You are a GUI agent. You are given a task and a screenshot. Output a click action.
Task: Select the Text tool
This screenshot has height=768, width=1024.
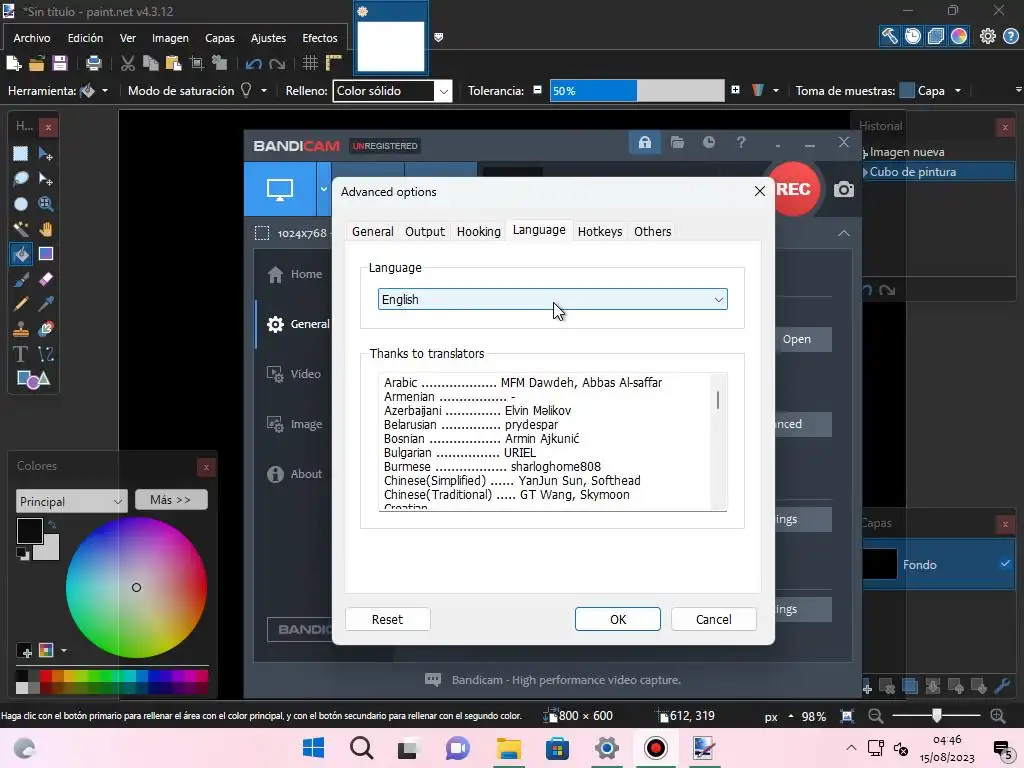click(20, 354)
